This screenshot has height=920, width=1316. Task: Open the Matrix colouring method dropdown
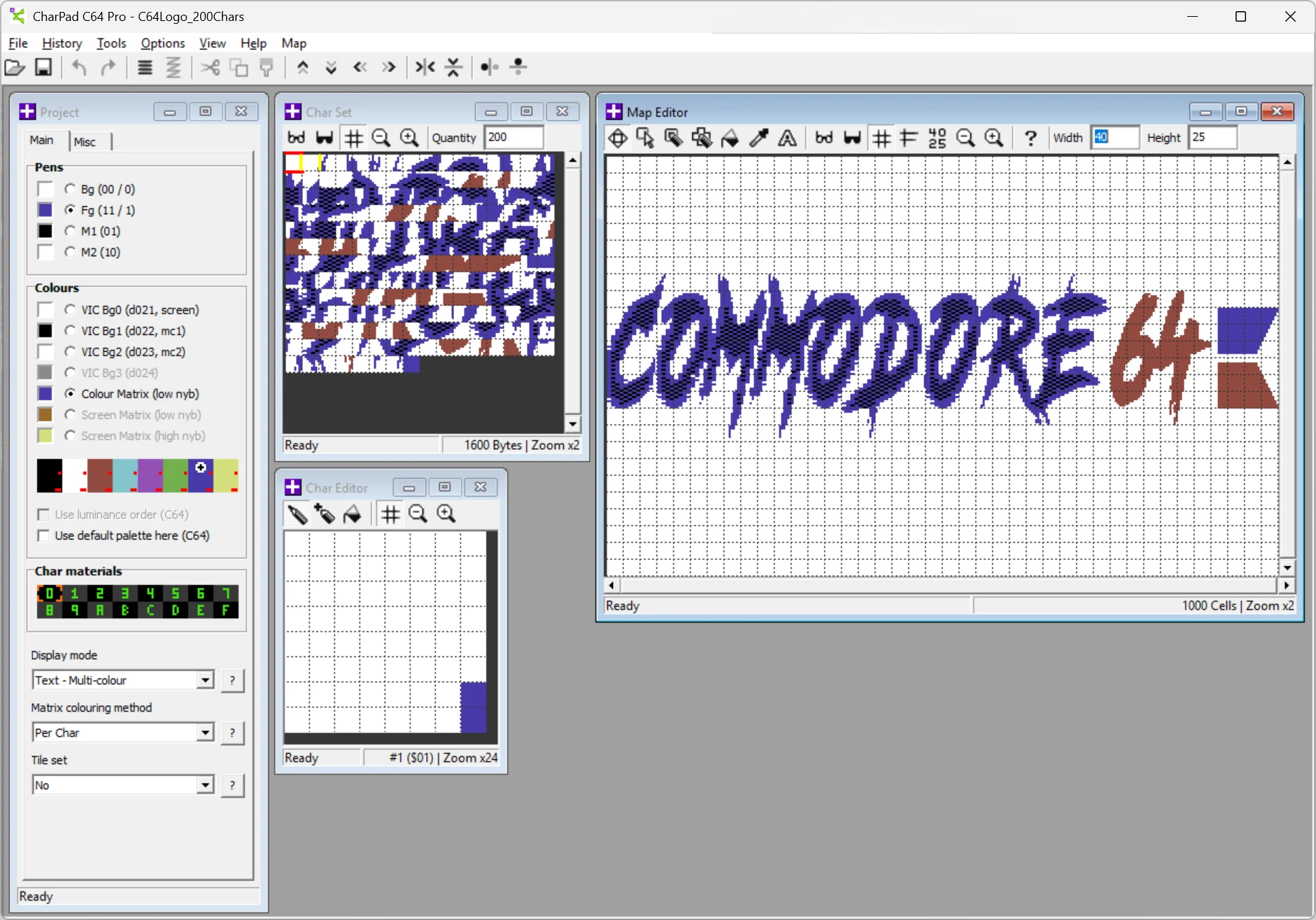click(x=204, y=733)
